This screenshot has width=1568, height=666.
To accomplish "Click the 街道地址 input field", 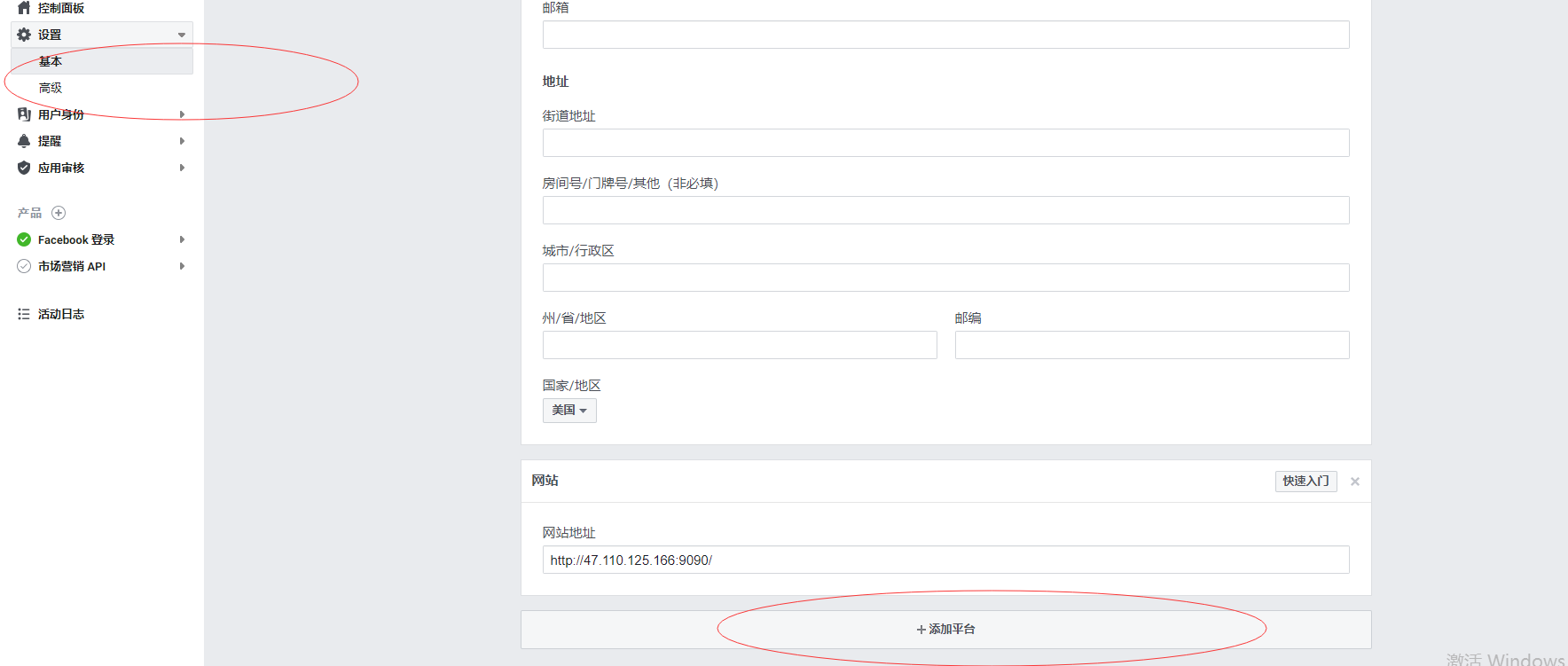I will 945,143.
